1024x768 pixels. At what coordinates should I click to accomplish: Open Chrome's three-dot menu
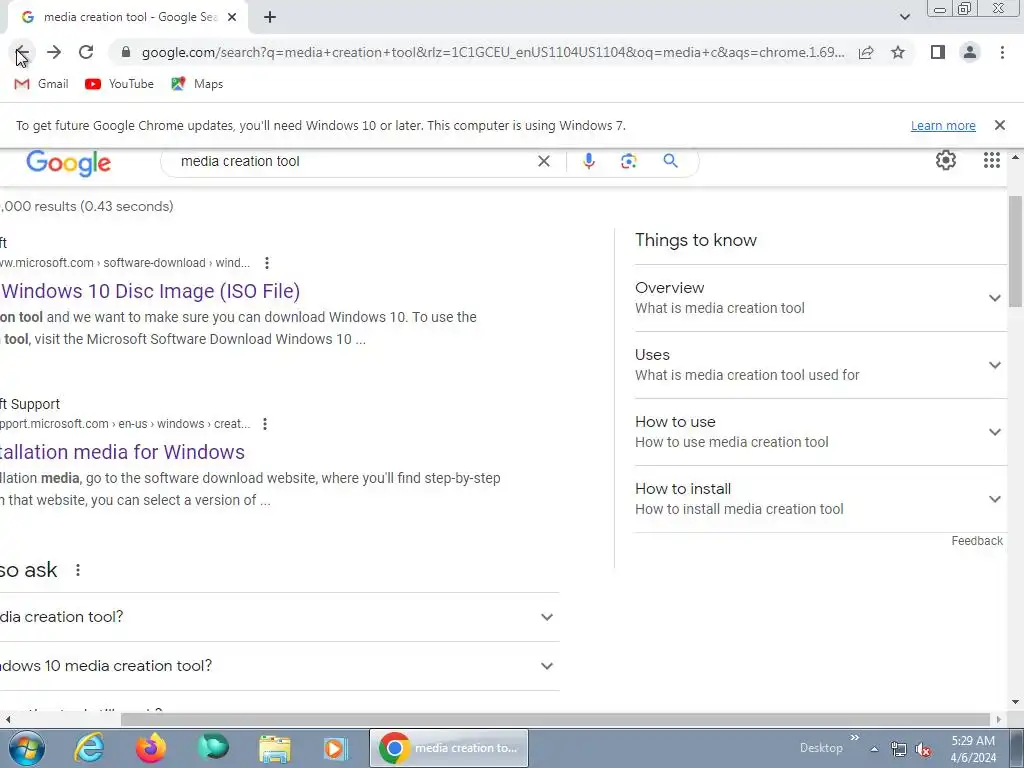coord(1002,52)
